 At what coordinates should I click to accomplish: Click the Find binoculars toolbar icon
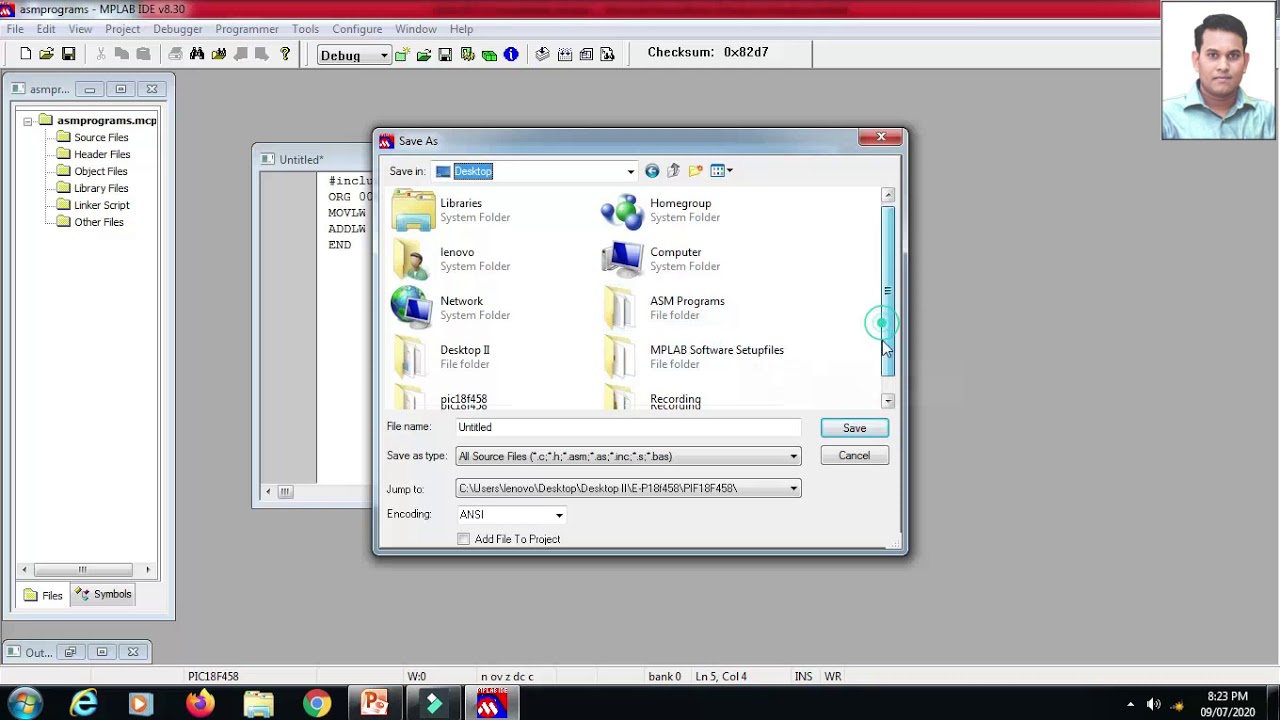tap(197, 54)
